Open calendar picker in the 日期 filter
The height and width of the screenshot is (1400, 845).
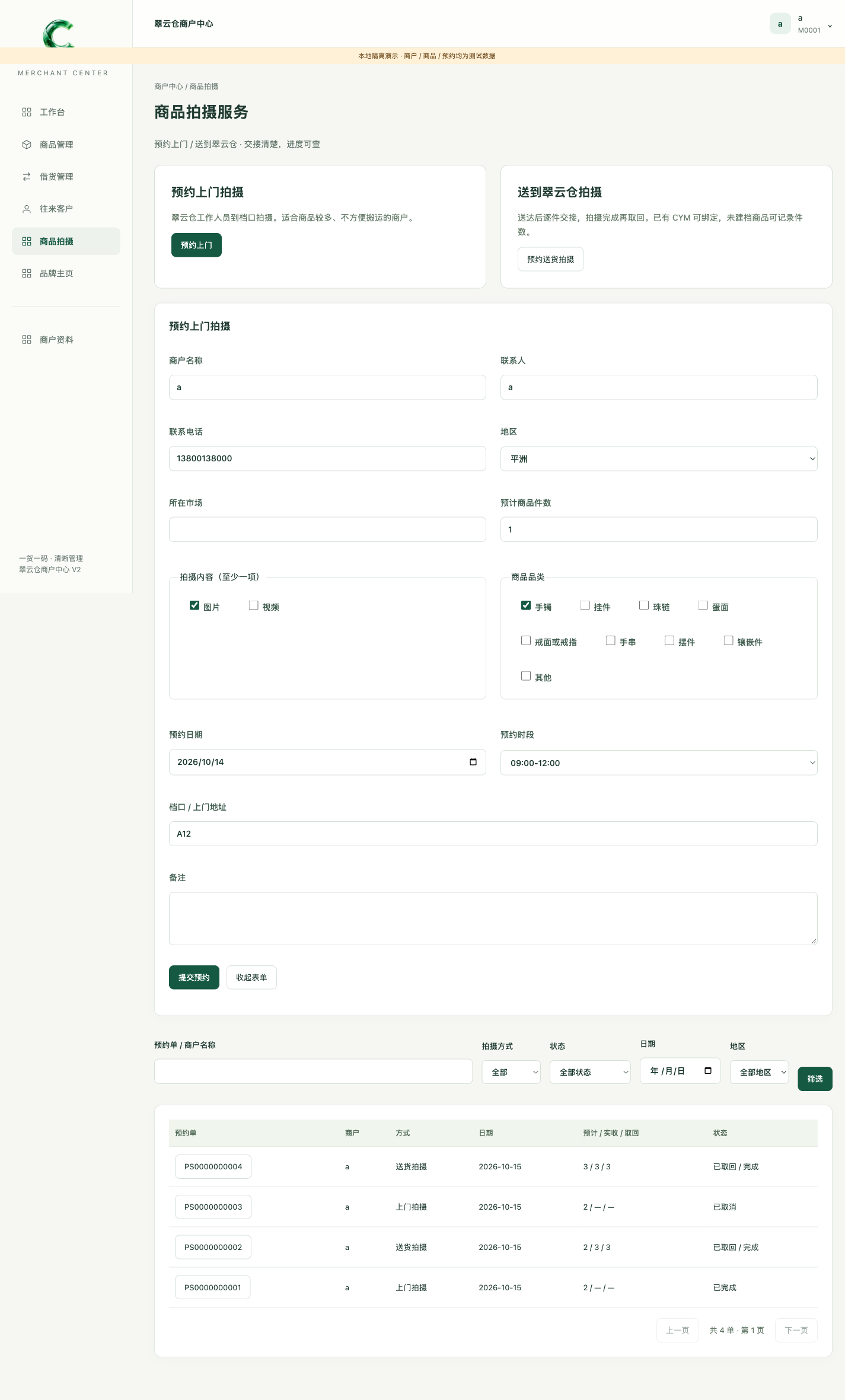(708, 1071)
